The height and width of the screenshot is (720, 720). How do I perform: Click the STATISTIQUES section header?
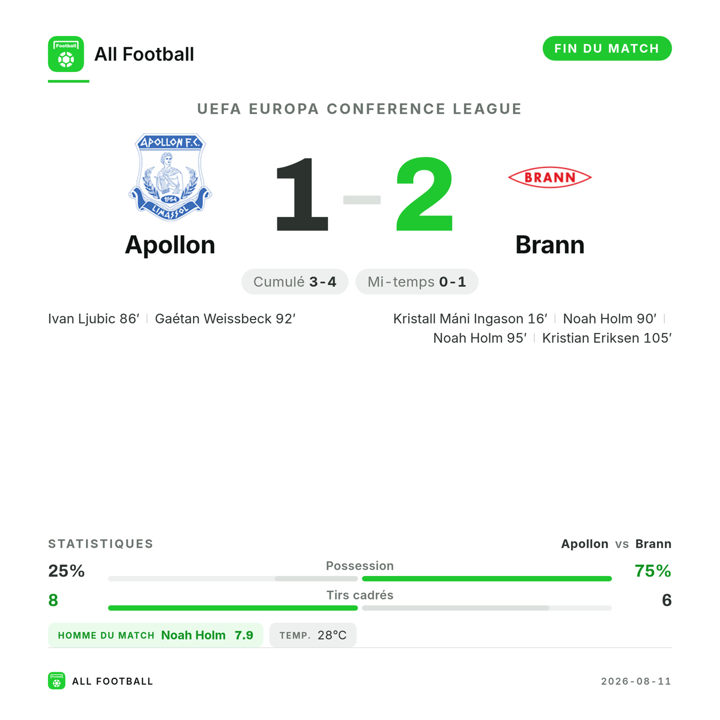pos(101,544)
